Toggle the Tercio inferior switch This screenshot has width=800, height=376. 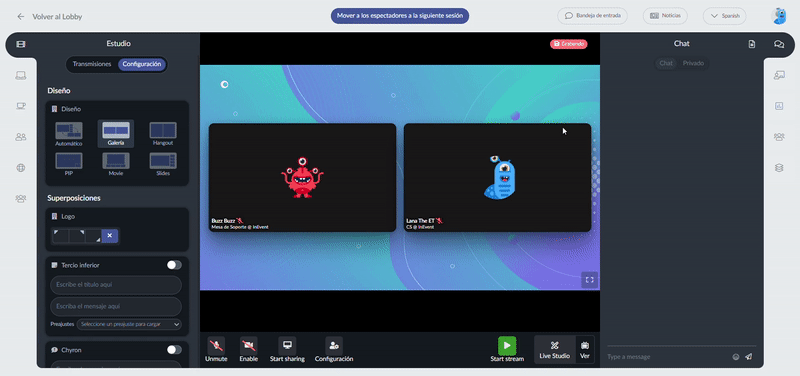coord(174,265)
